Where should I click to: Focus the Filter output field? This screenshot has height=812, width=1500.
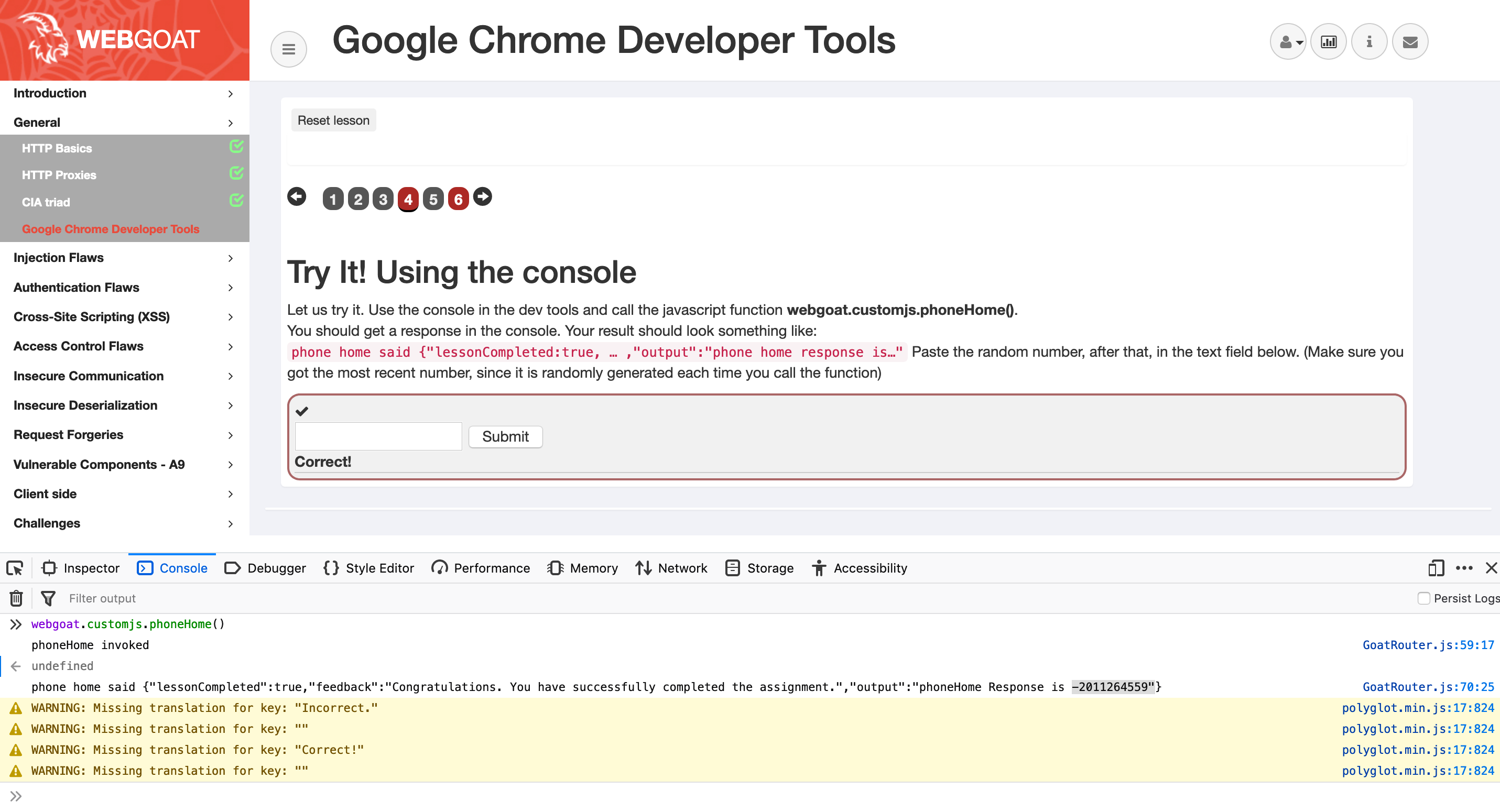[x=734, y=598]
